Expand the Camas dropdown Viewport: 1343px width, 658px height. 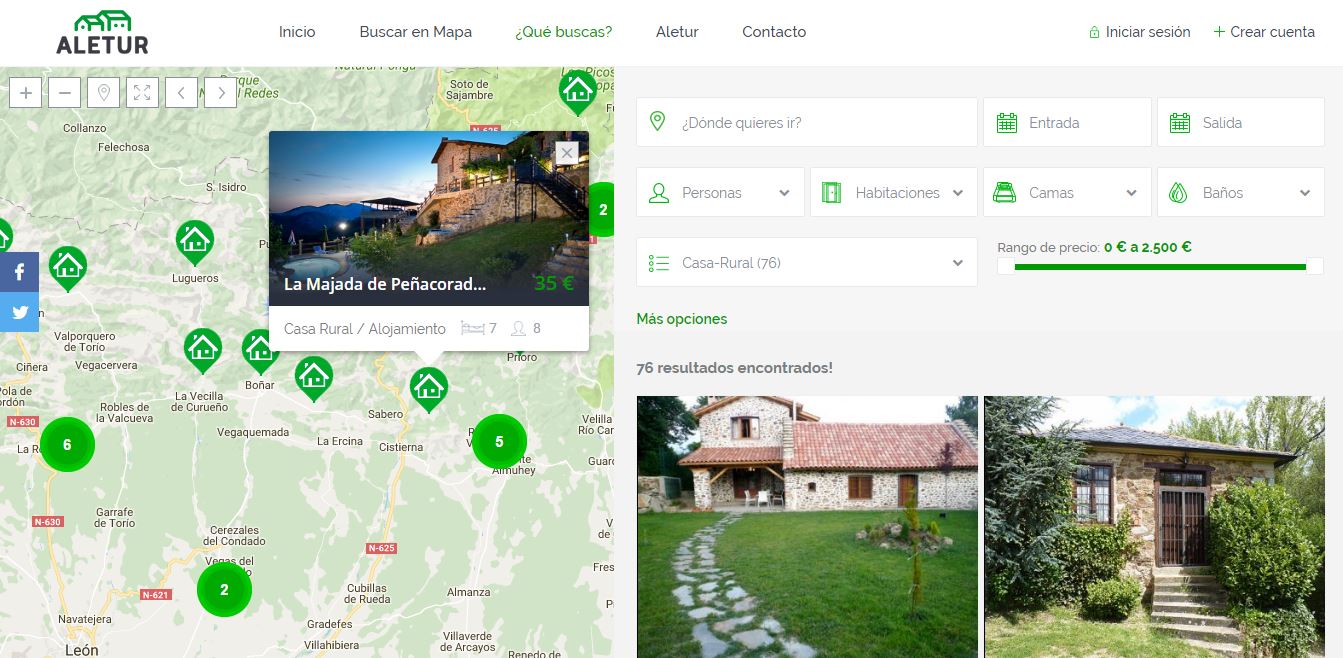(1067, 192)
